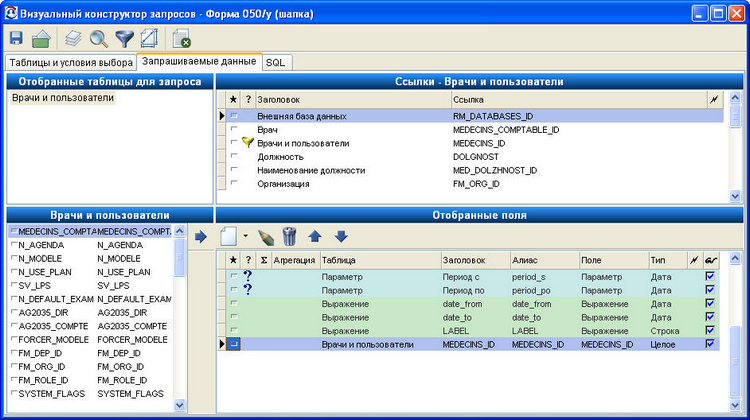Click selected fields scrollbar down arrow

tap(735, 406)
